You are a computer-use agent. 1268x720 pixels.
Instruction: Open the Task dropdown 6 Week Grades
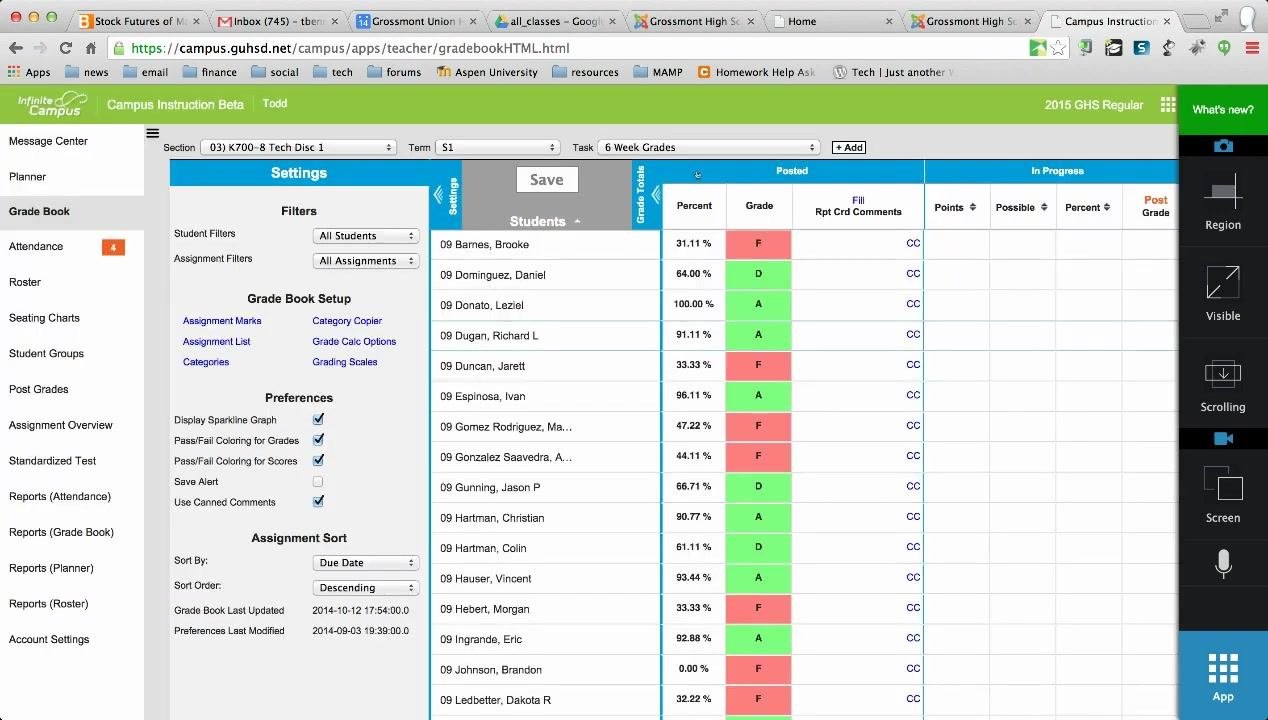tap(709, 147)
